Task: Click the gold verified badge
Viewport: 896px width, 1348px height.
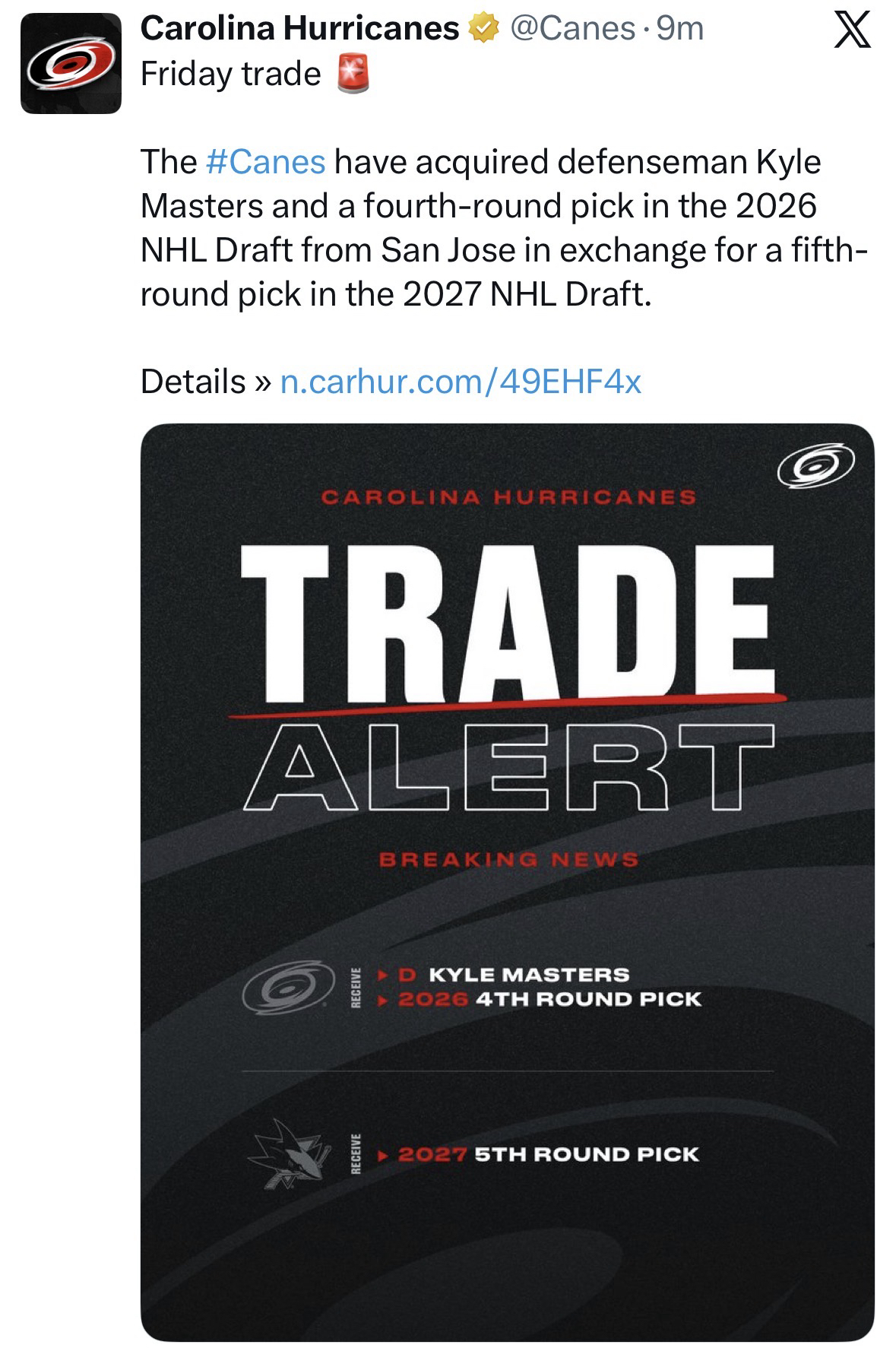Action: pyautogui.click(x=483, y=29)
